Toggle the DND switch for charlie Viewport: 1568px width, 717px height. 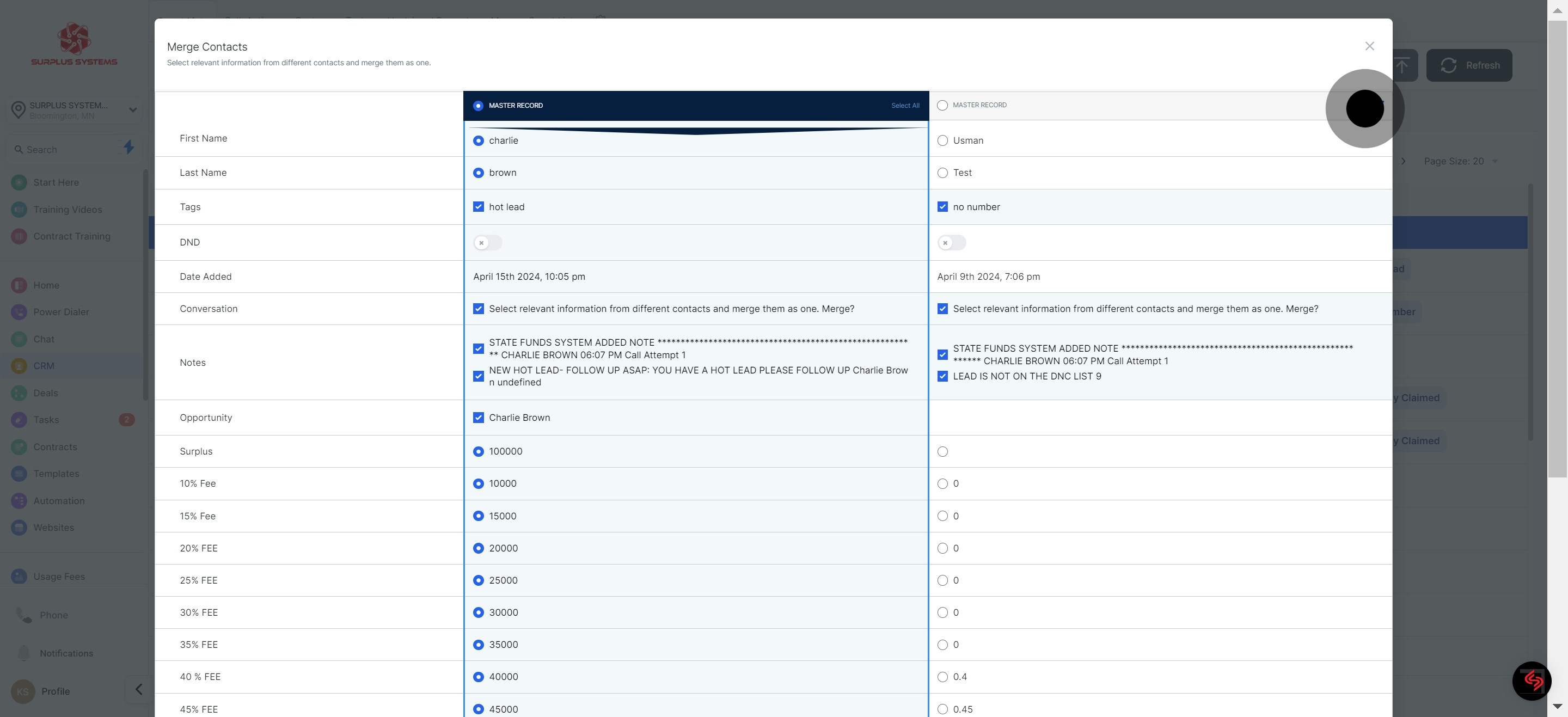[x=488, y=243]
